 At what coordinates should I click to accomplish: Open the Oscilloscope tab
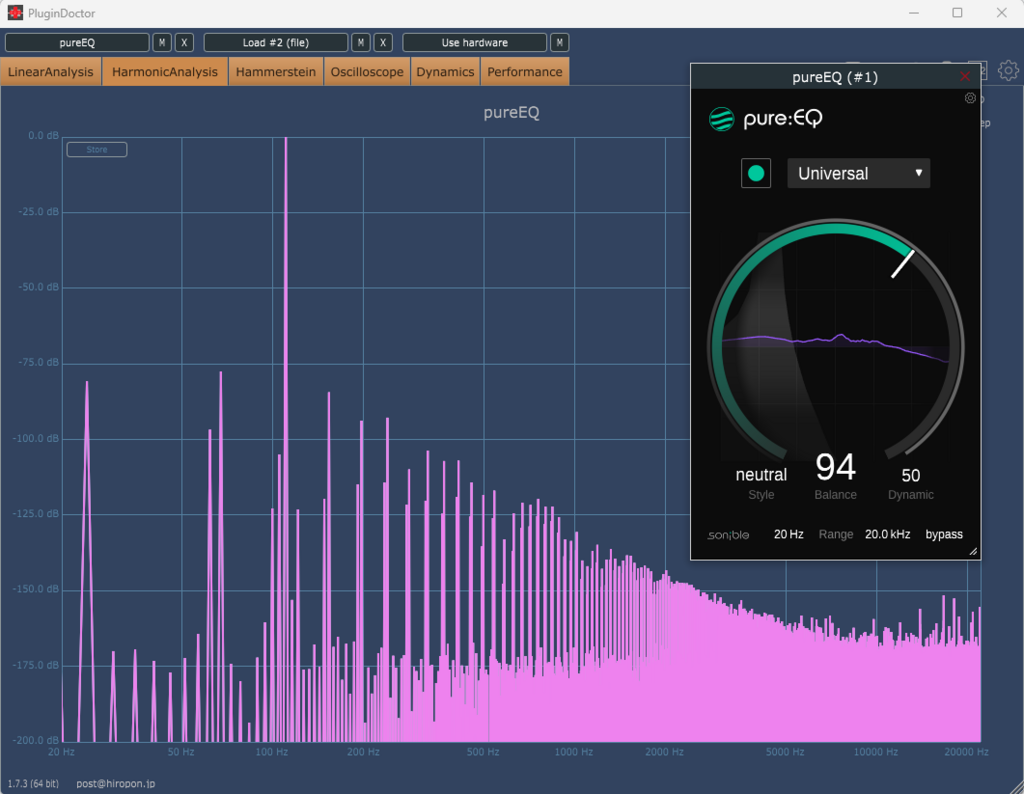(x=367, y=72)
